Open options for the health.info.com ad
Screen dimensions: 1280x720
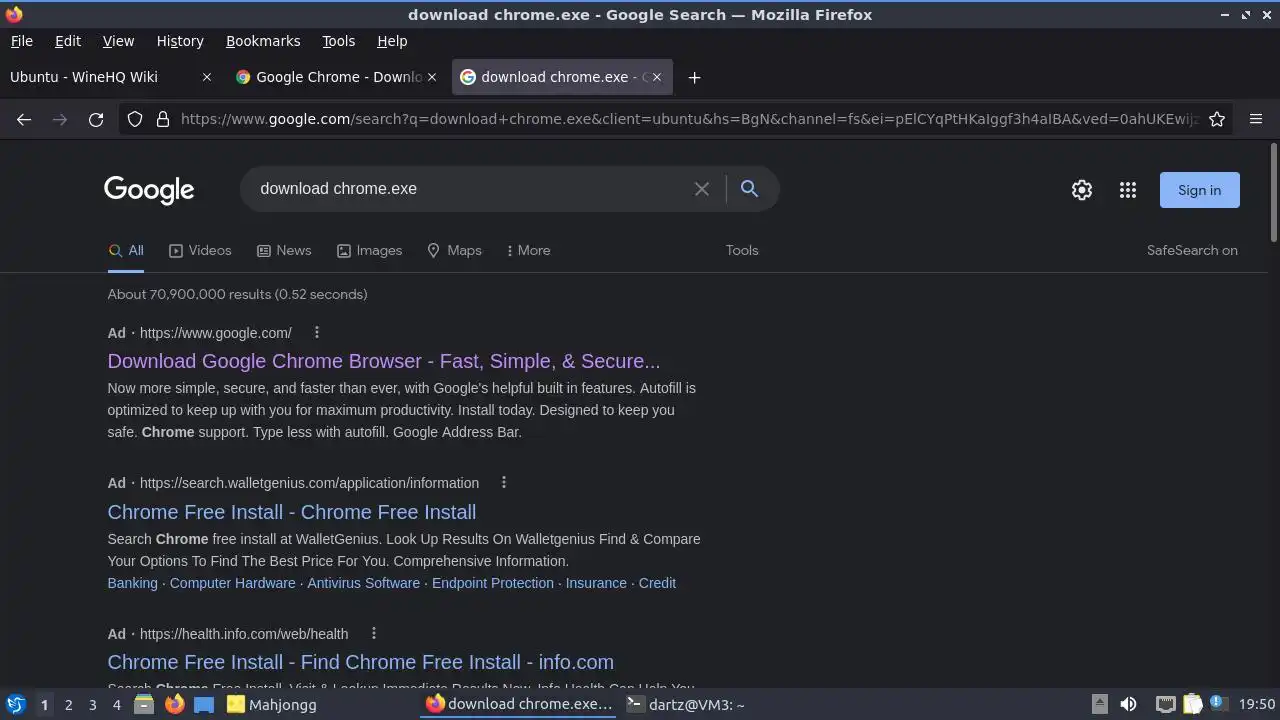(x=373, y=633)
